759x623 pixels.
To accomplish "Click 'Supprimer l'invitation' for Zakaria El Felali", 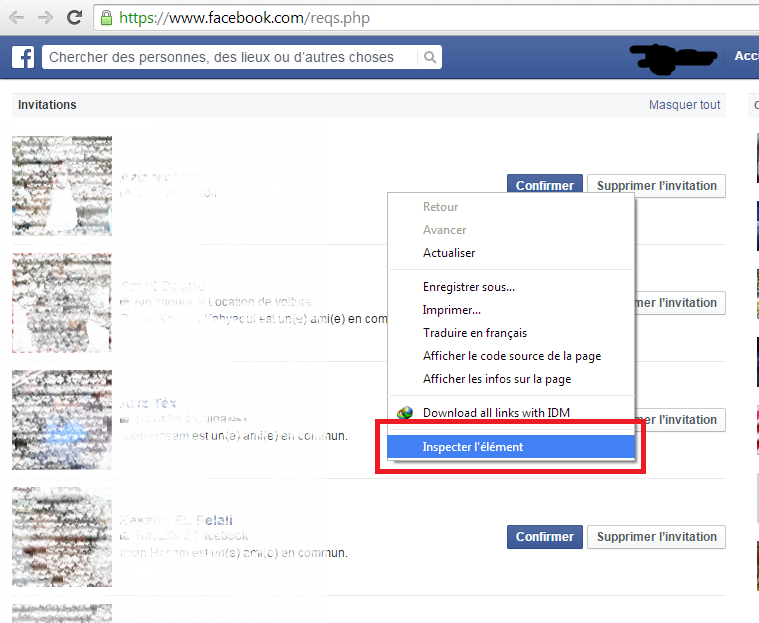I will [656, 537].
